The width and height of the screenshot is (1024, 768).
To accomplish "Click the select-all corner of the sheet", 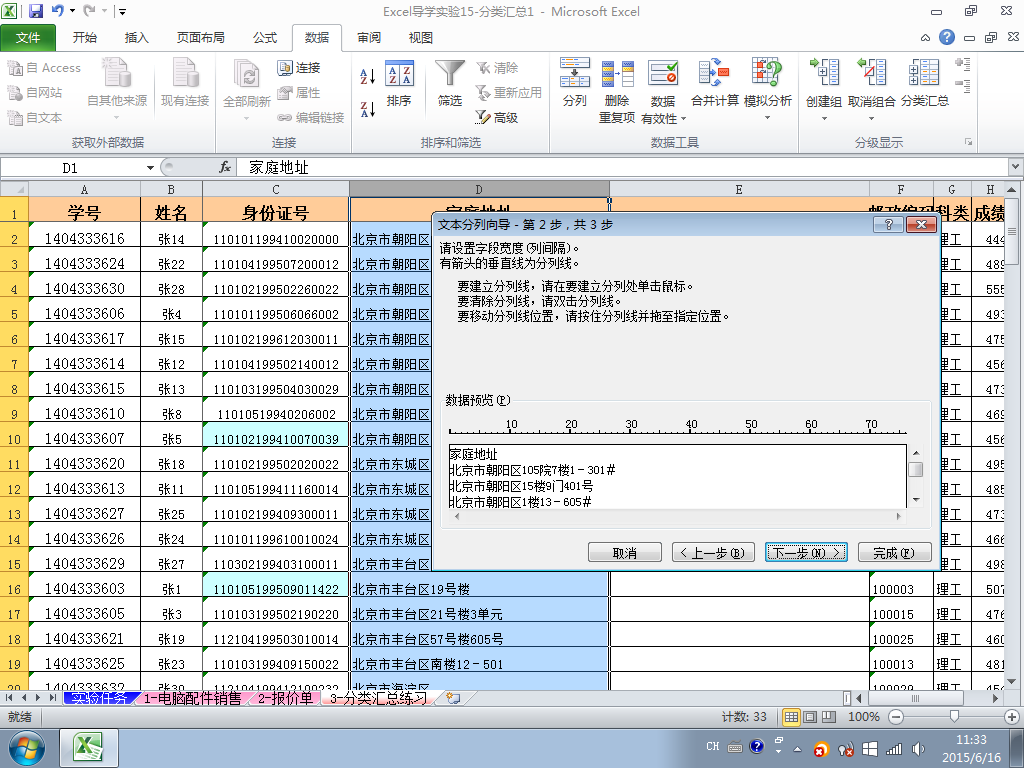I will pos(14,189).
